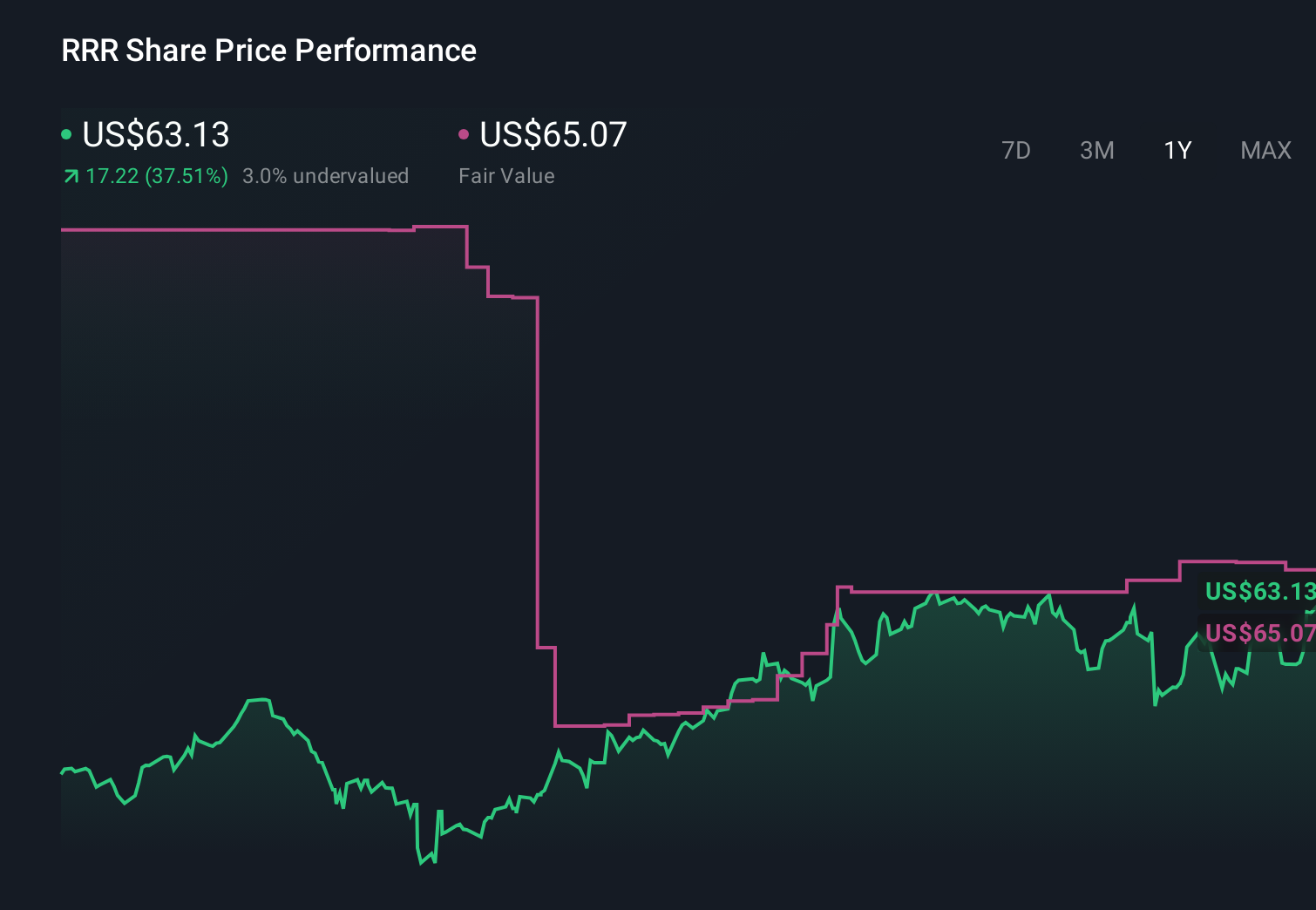Viewport: 1316px width, 910px height.
Task: Switch to the 7D time range
Action: [1016, 150]
